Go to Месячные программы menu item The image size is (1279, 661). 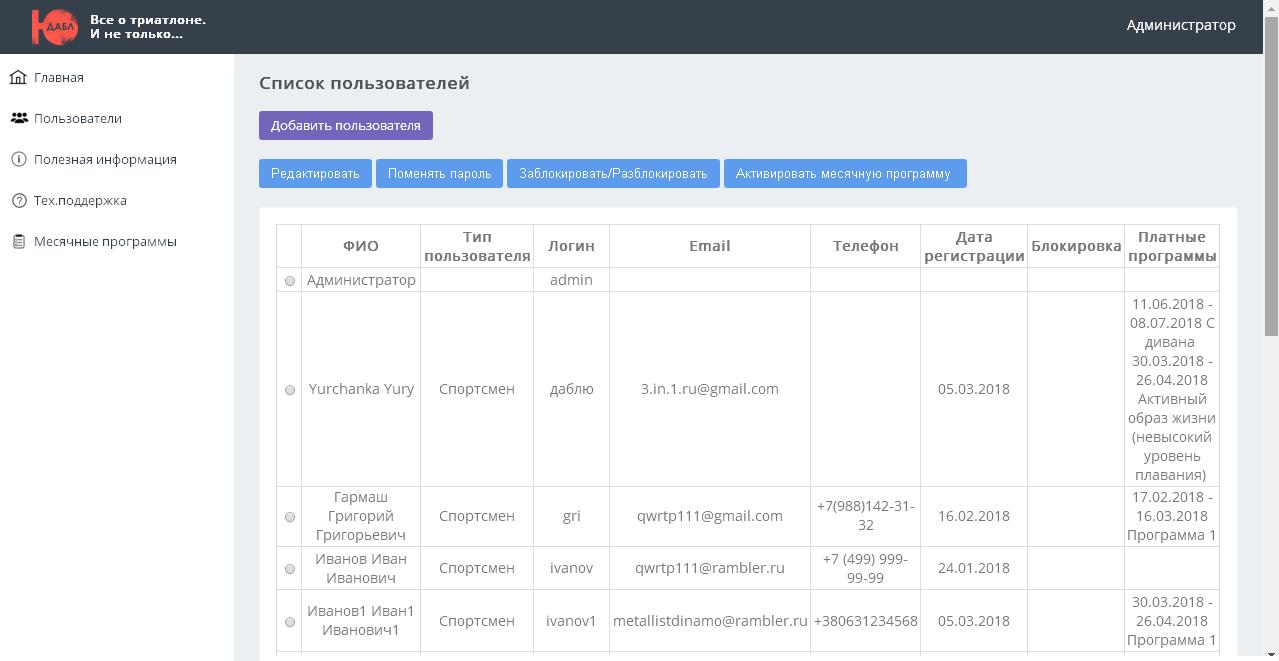[105, 241]
